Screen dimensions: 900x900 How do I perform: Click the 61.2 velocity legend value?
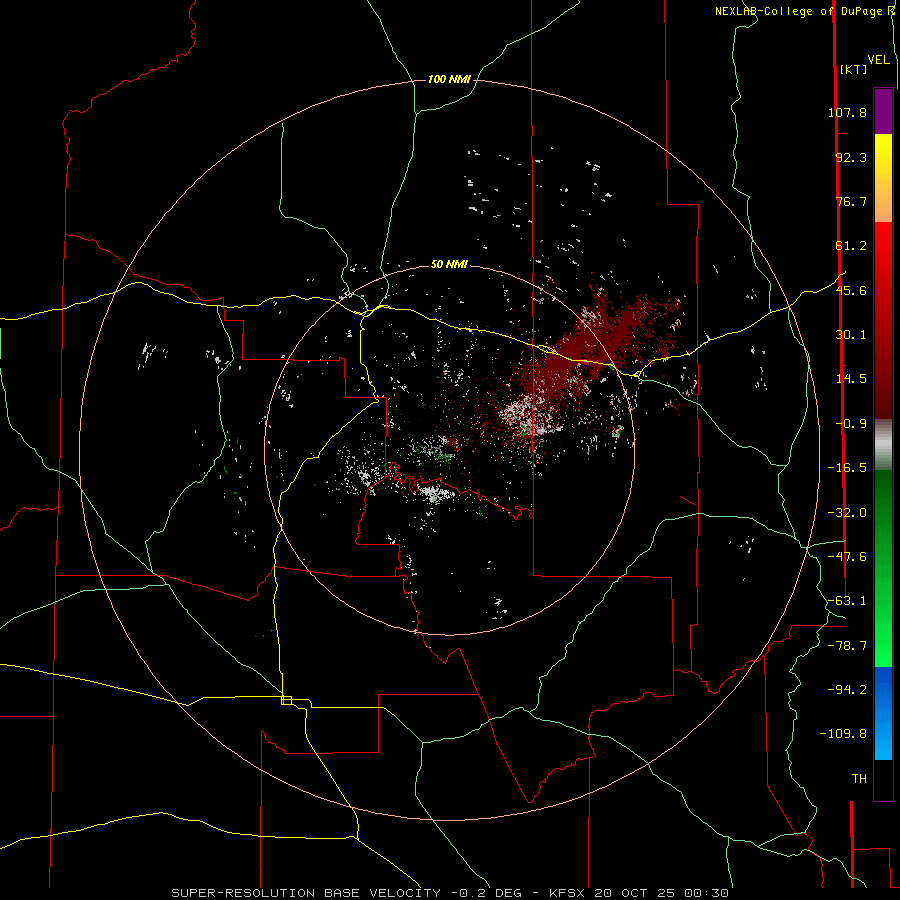point(851,246)
